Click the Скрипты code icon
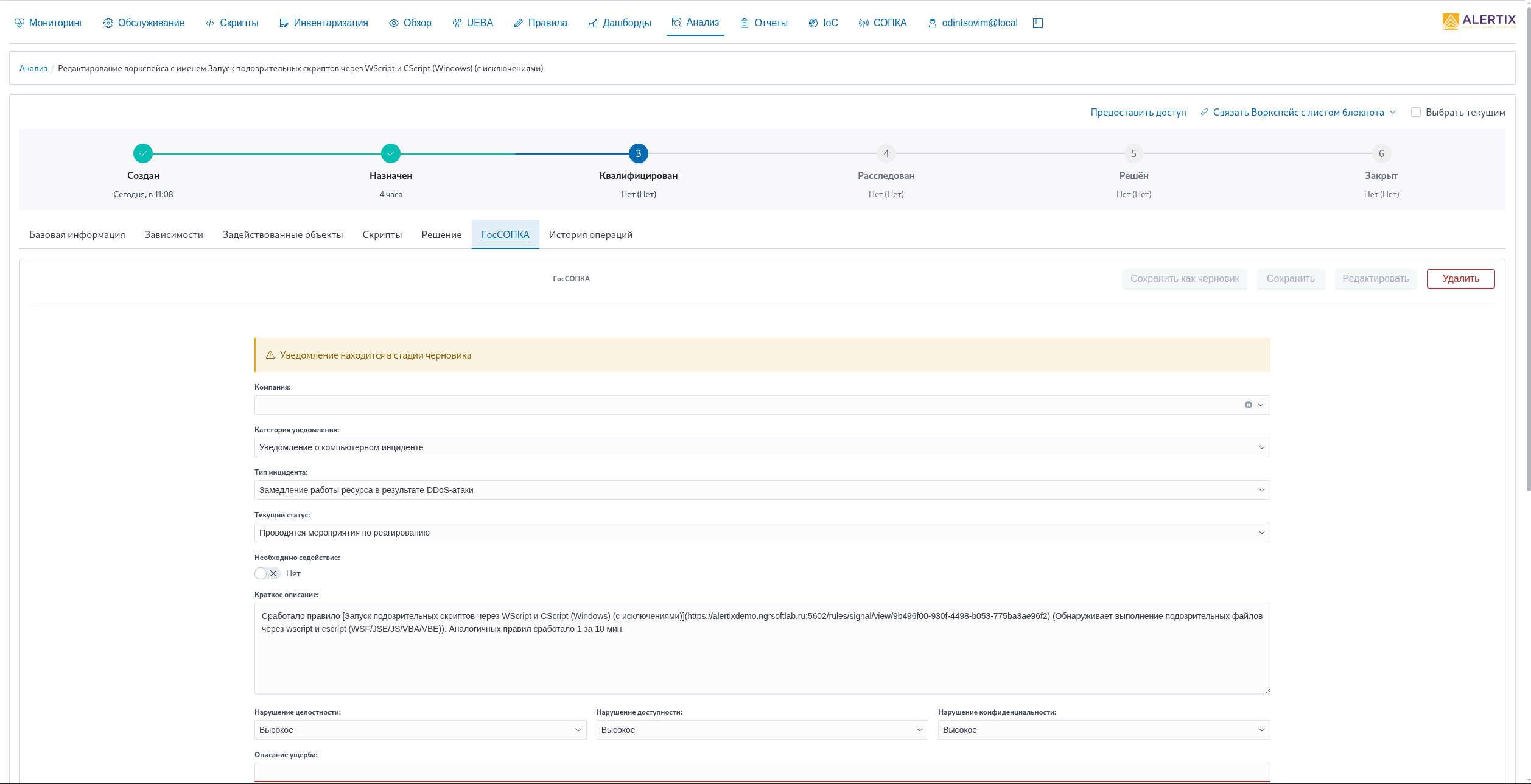The height and width of the screenshot is (784, 1531). 210,23
